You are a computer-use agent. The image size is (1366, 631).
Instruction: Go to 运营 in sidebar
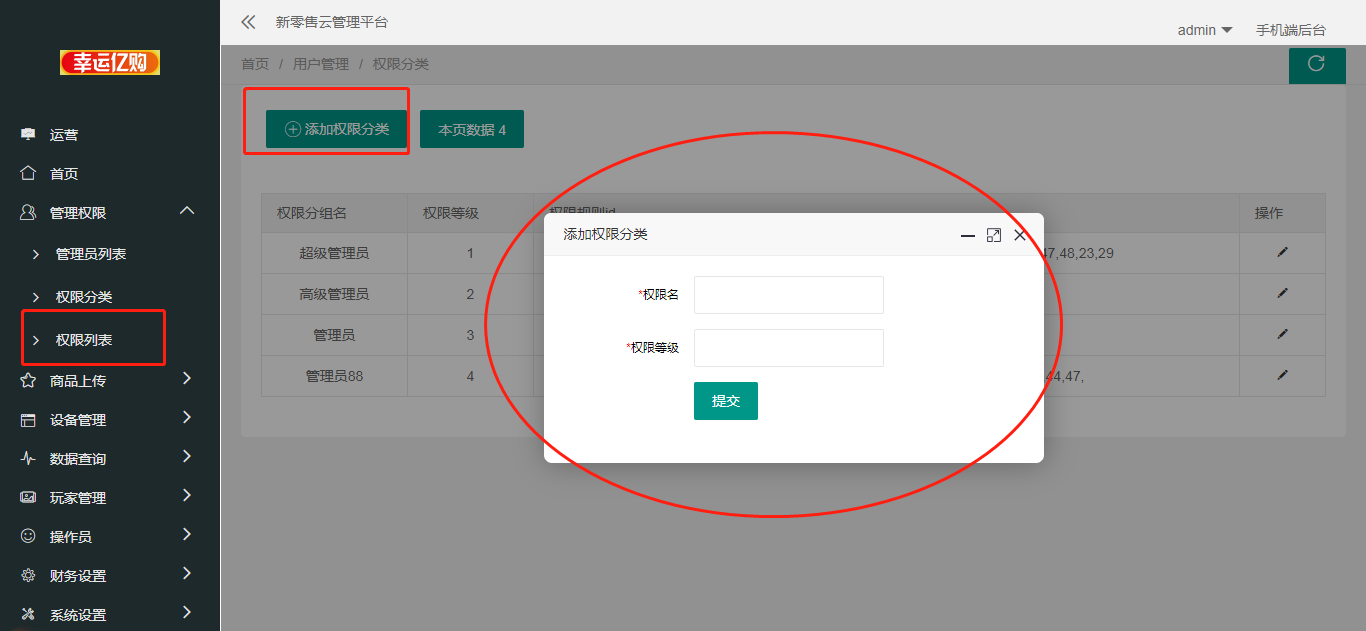tap(64, 135)
